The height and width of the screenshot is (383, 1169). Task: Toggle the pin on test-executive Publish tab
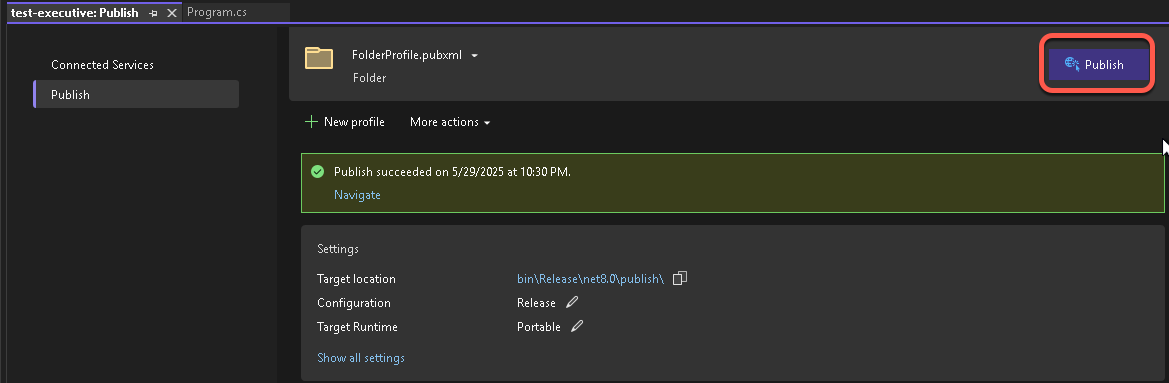point(153,13)
